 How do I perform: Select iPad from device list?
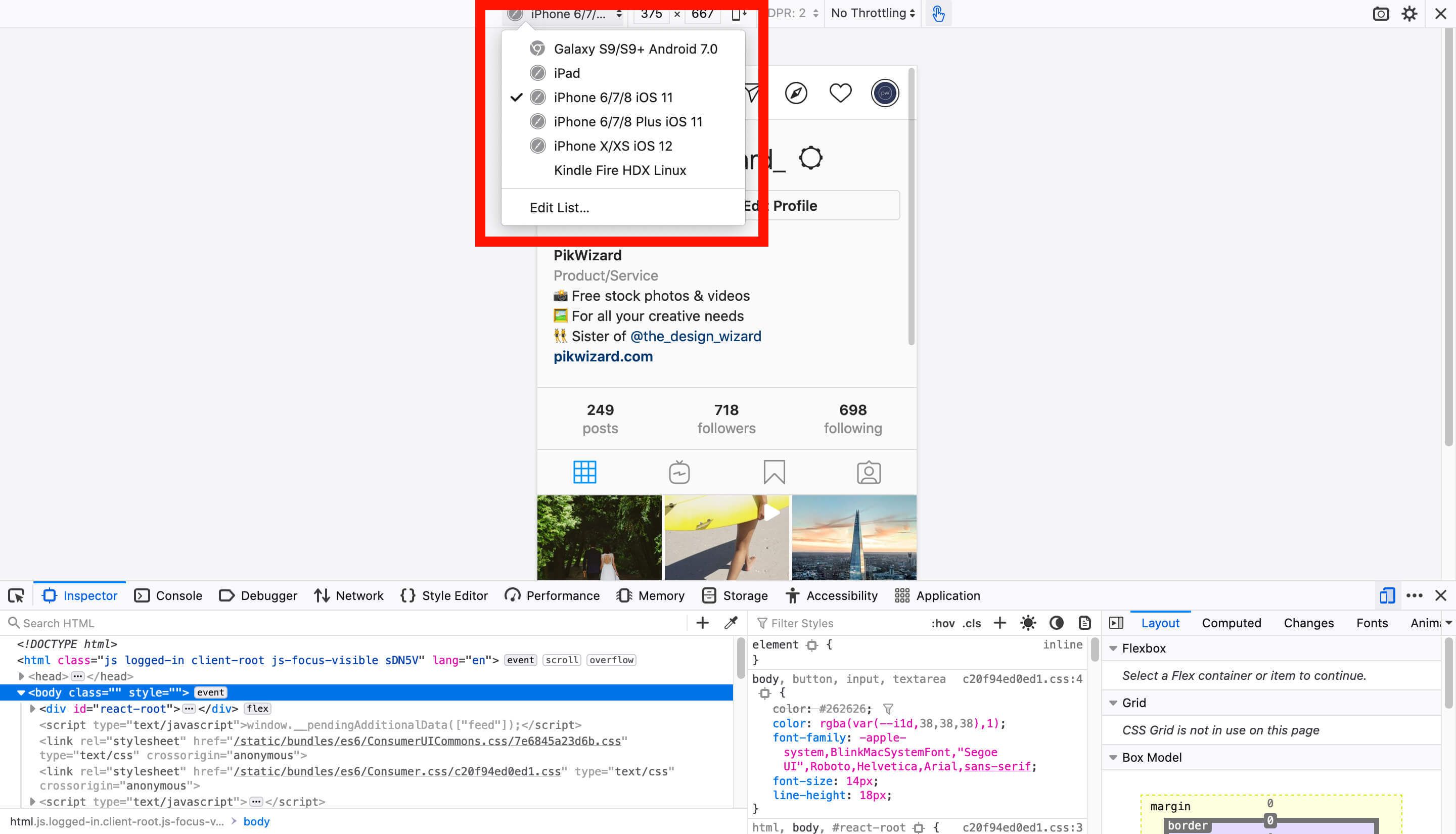[x=623, y=73]
